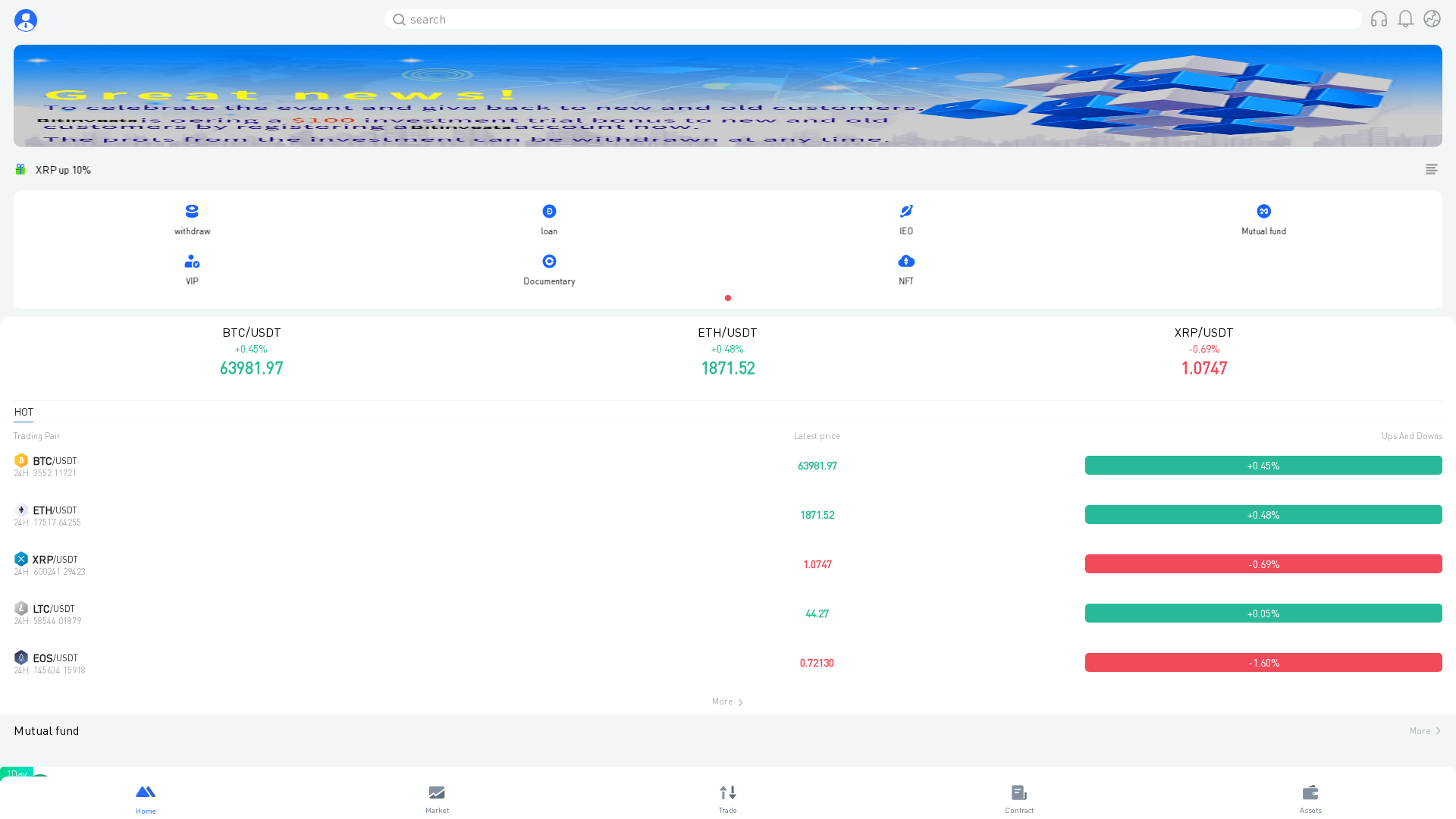The height and width of the screenshot is (819, 1456).
Task: Go to Contract in bottom navigation
Action: (x=1019, y=799)
